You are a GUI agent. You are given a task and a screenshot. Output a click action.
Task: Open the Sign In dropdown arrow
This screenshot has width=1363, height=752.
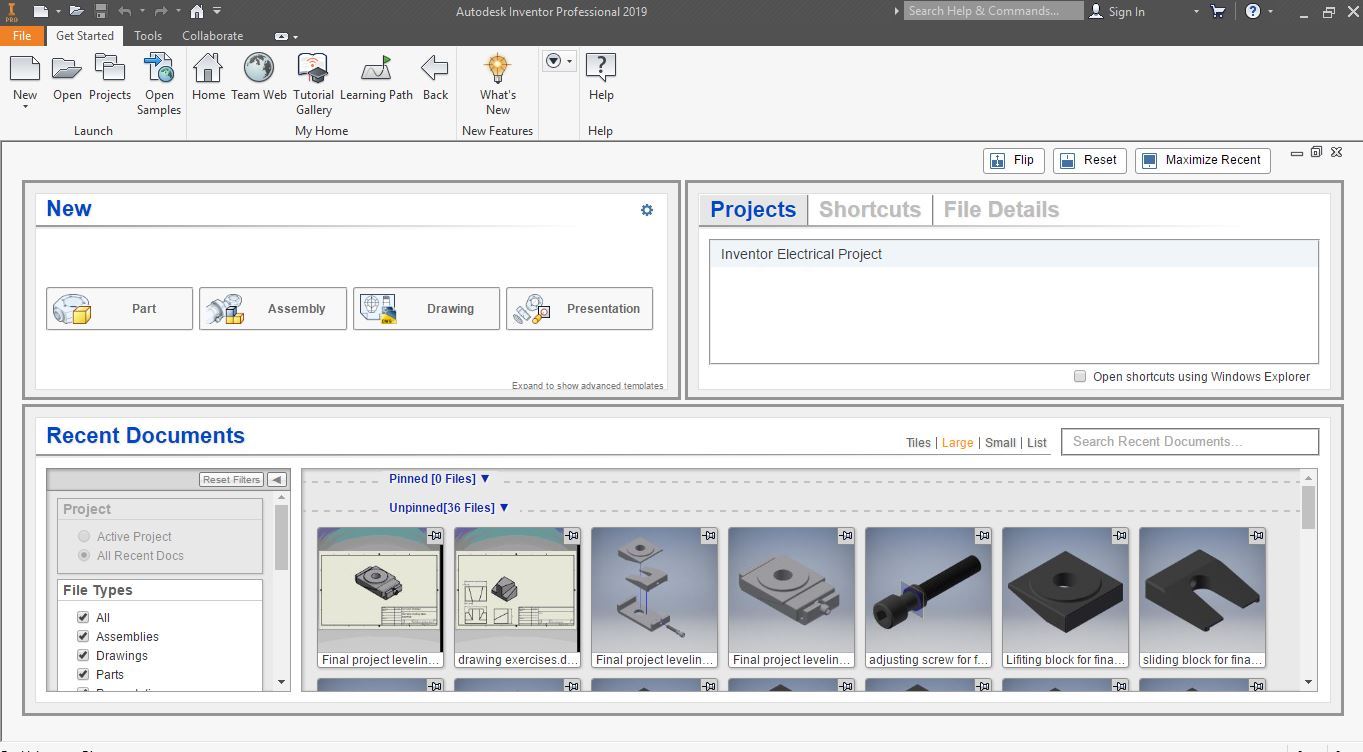[x=1196, y=11]
